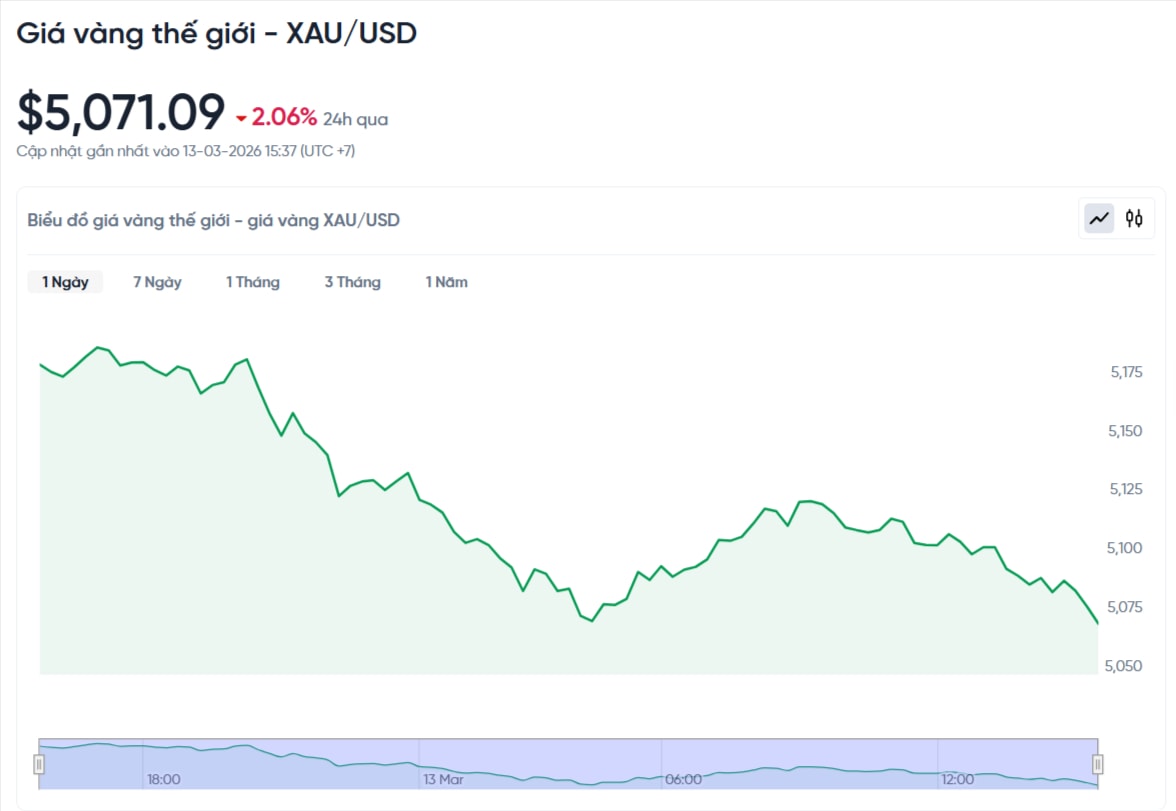Image resolution: width=1176 pixels, height=811 pixels.
Task: Click the active line chart mode indicator
Action: (x=1097, y=218)
